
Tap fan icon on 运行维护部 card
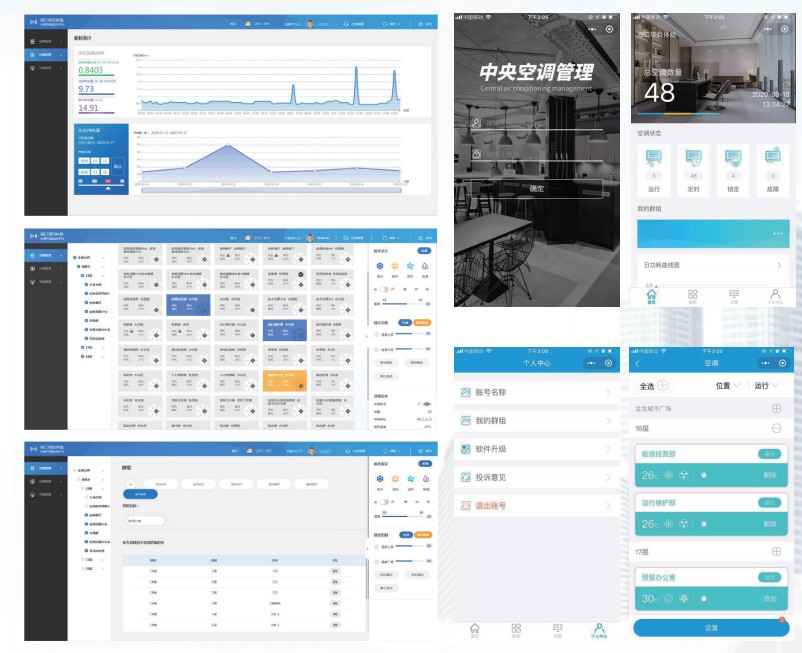(684, 524)
